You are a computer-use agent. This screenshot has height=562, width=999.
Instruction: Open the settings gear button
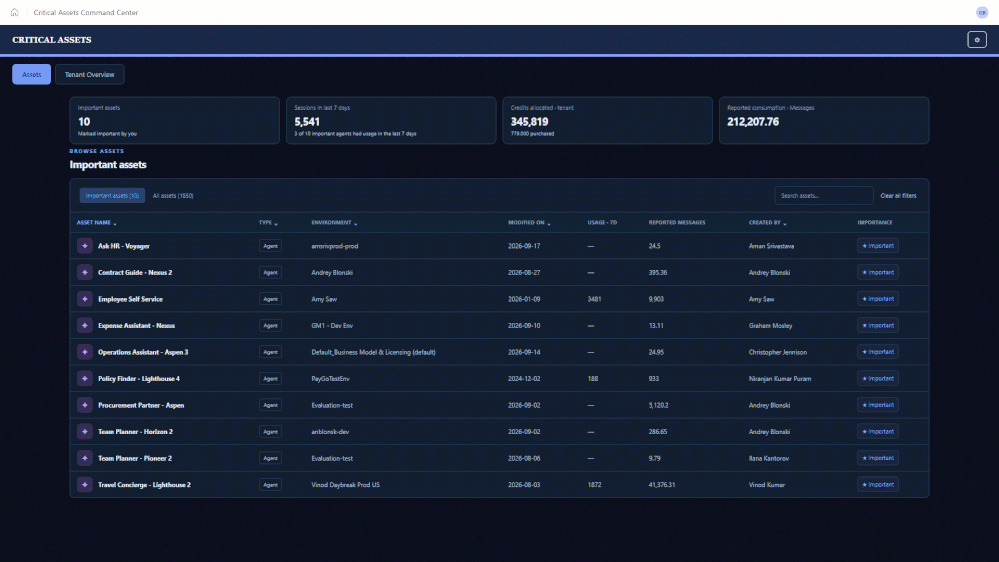point(977,40)
